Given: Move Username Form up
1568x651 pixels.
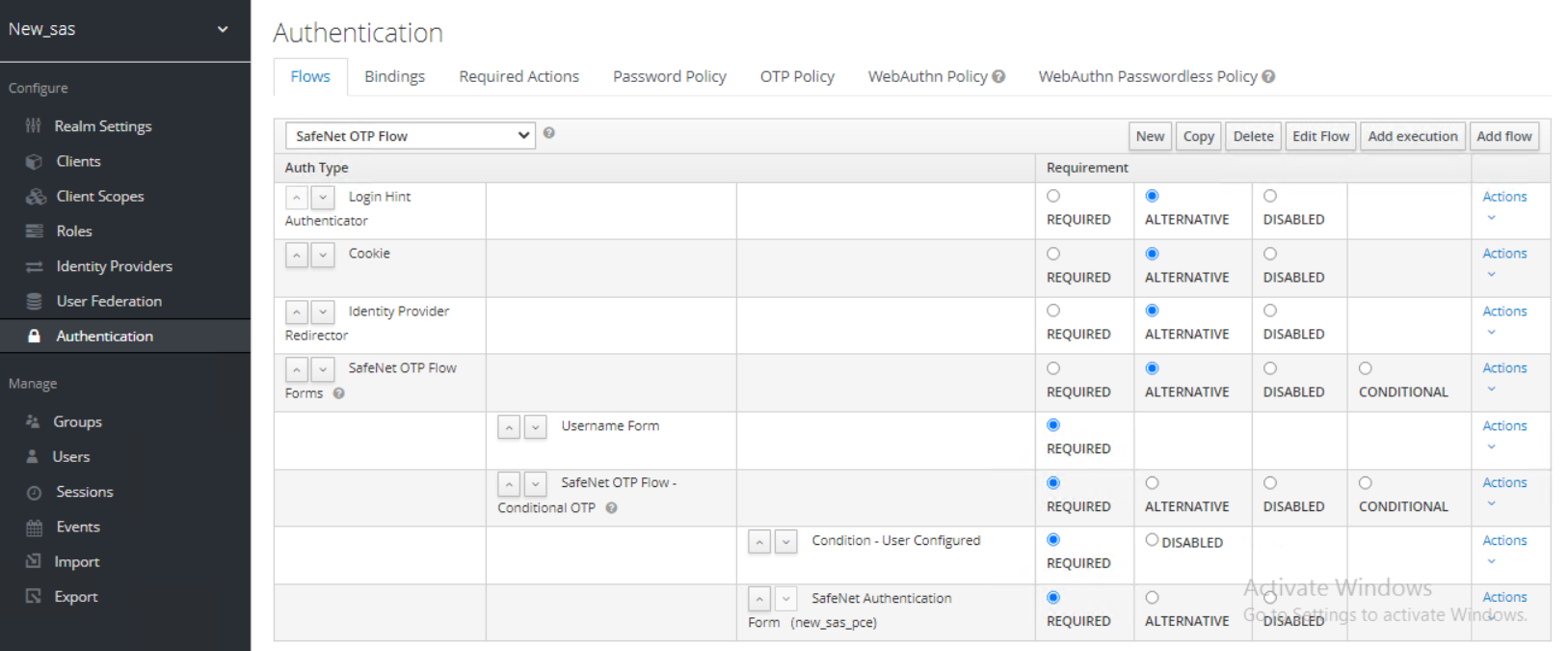Looking at the screenshot, I should point(509,427).
